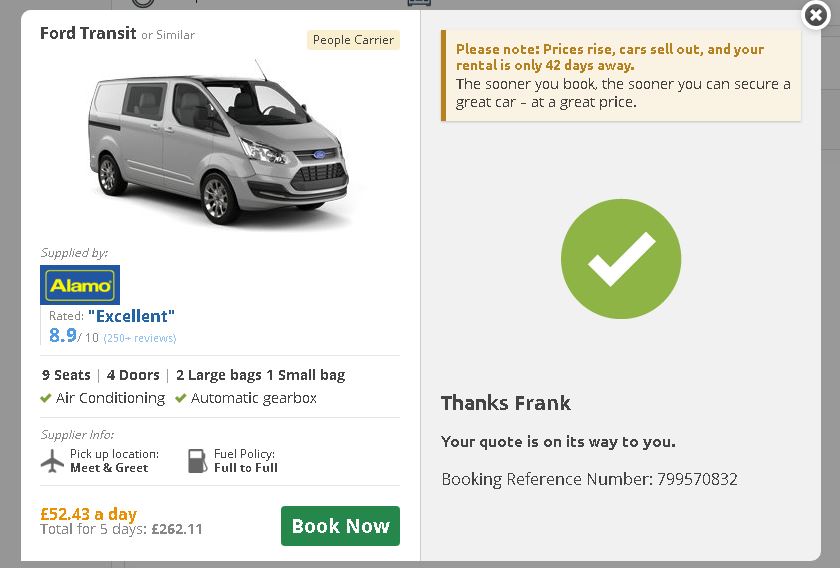Click the airplane pick up location icon
Screen dimensions: 840x568
[52, 460]
